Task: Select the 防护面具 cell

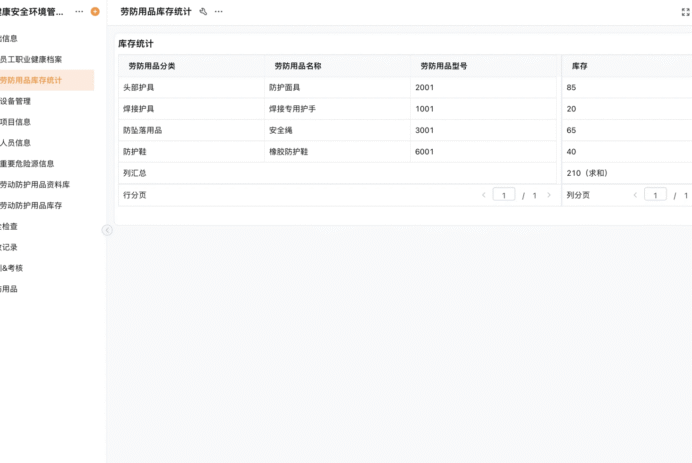Action: [x=338, y=87]
